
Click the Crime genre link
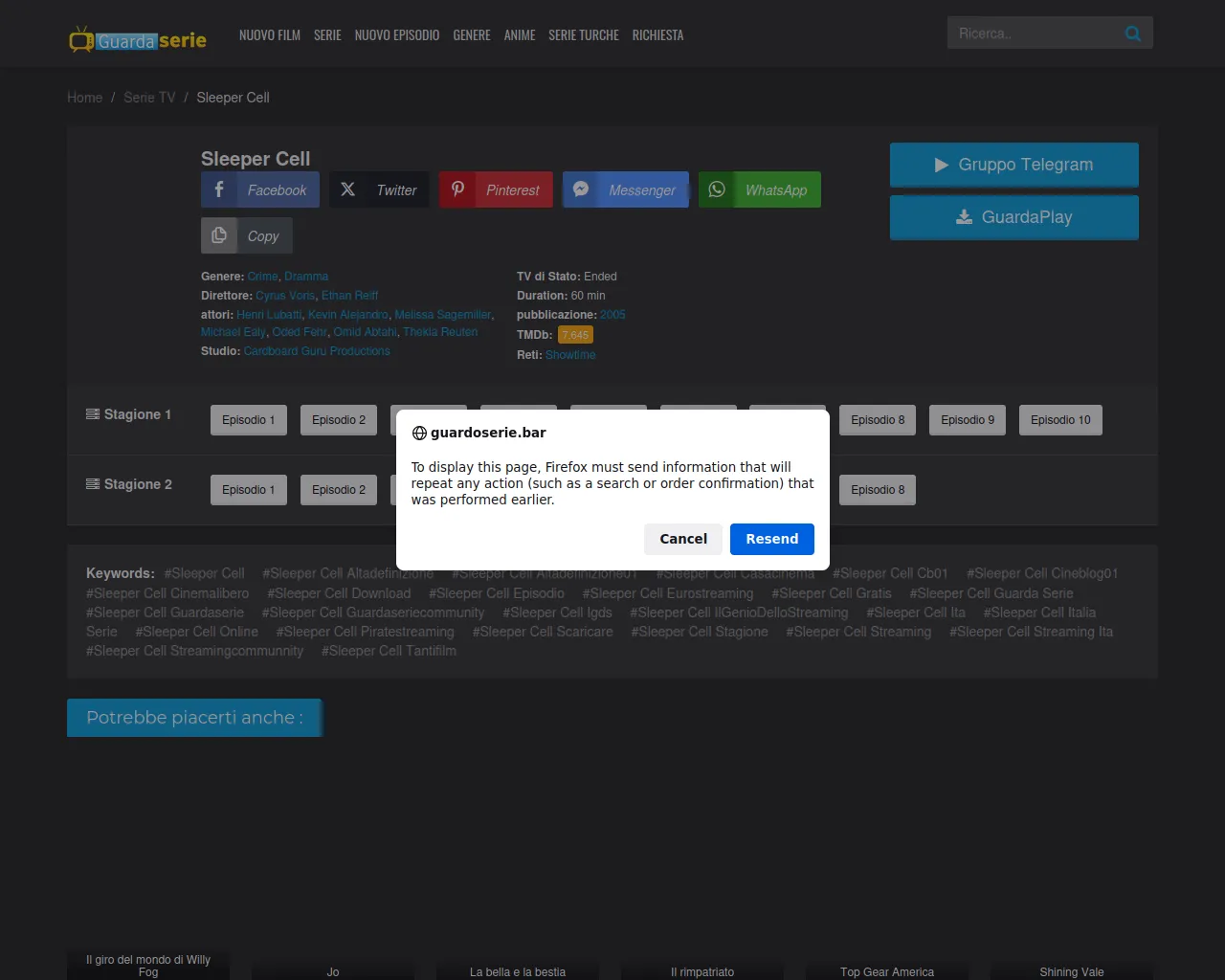(x=262, y=277)
